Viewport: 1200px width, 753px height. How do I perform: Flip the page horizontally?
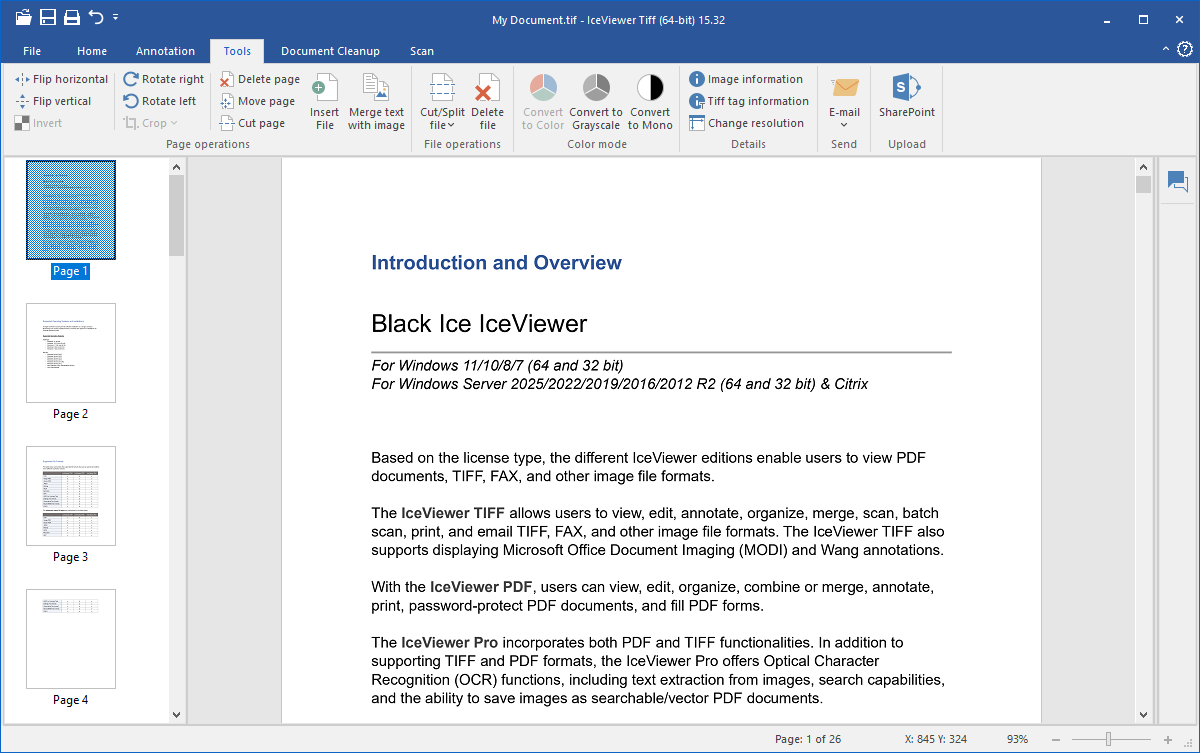click(x=61, y=79)
